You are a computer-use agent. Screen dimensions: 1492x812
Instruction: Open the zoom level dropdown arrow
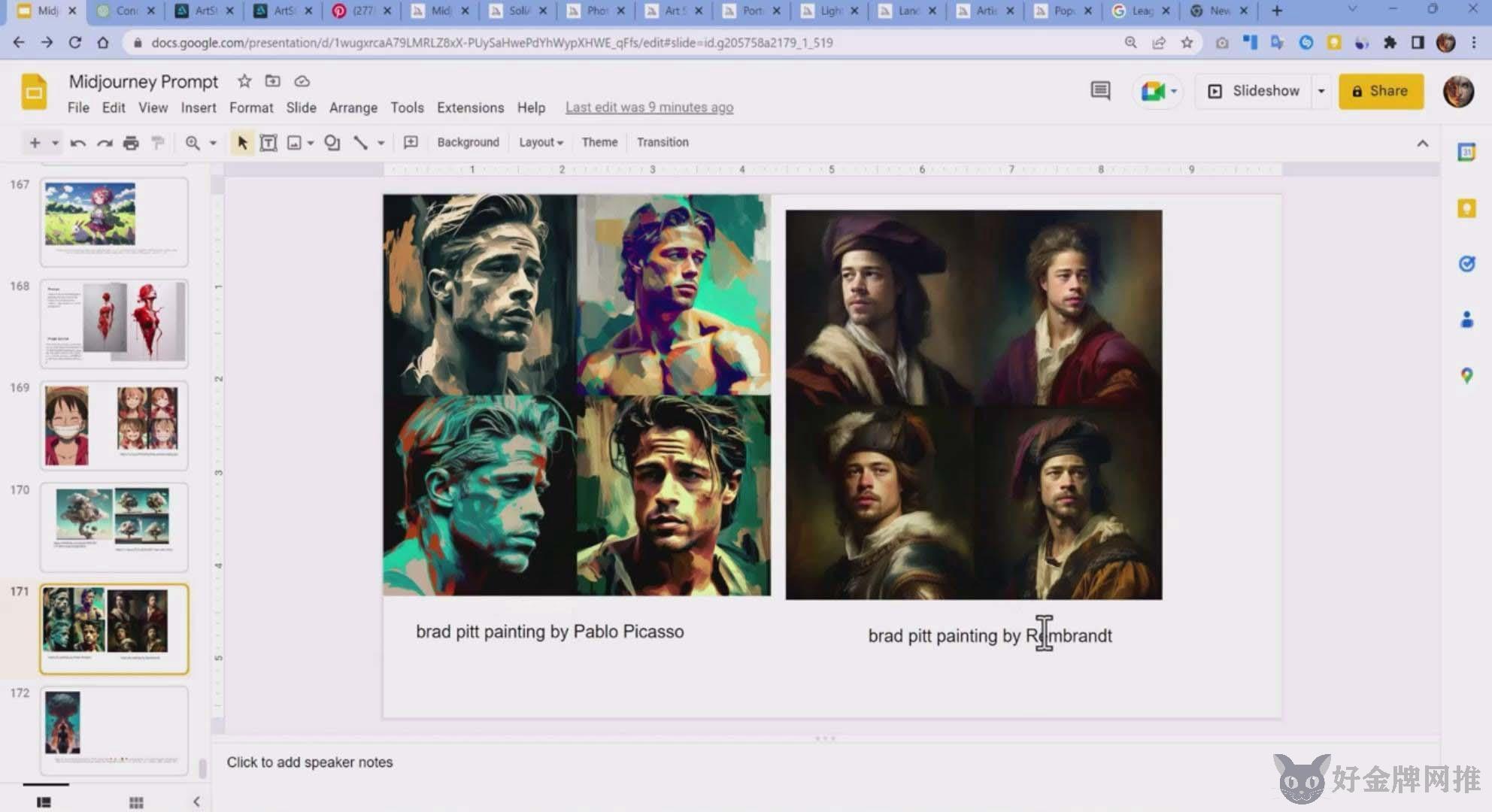[213, 143]
